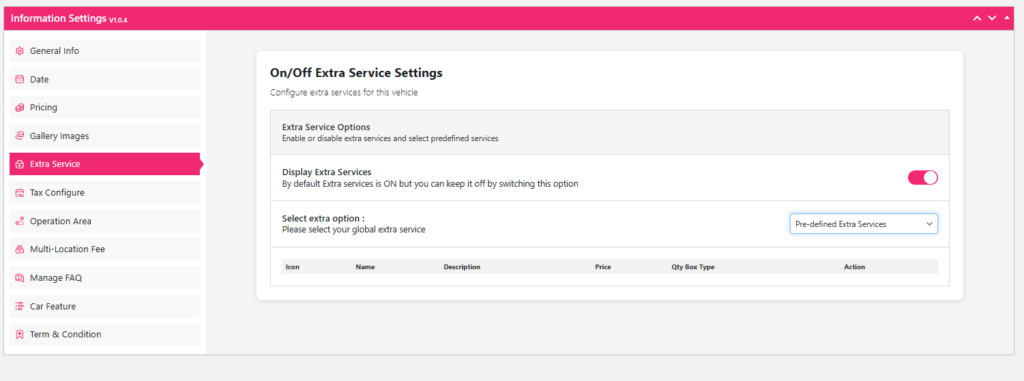Screen dimensions: 1024x381
Task: Move panel down with the down chevron
Action: click(x=992, y=18)
